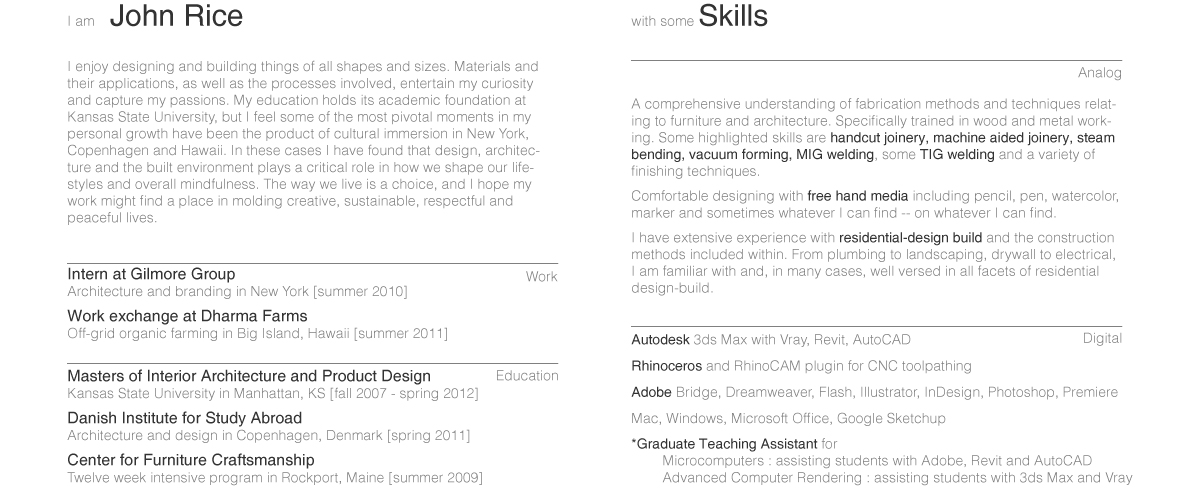Select the Intern at Gilmore Group entry
1182x500 pixels.
(x=151, y=274)
